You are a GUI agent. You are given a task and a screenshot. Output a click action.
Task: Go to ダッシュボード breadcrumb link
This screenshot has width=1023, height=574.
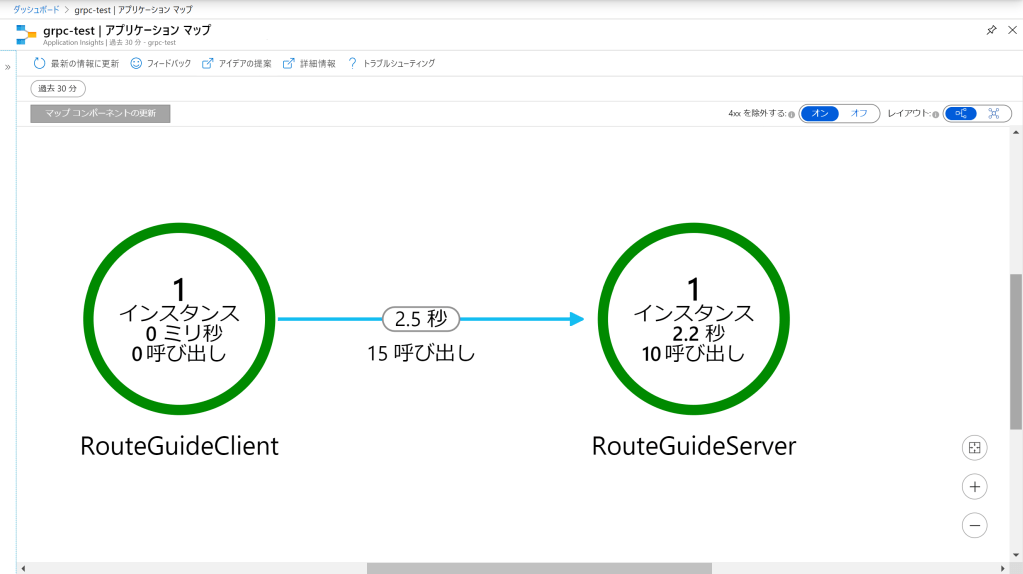pyautogui.click(x=34, y=9)
